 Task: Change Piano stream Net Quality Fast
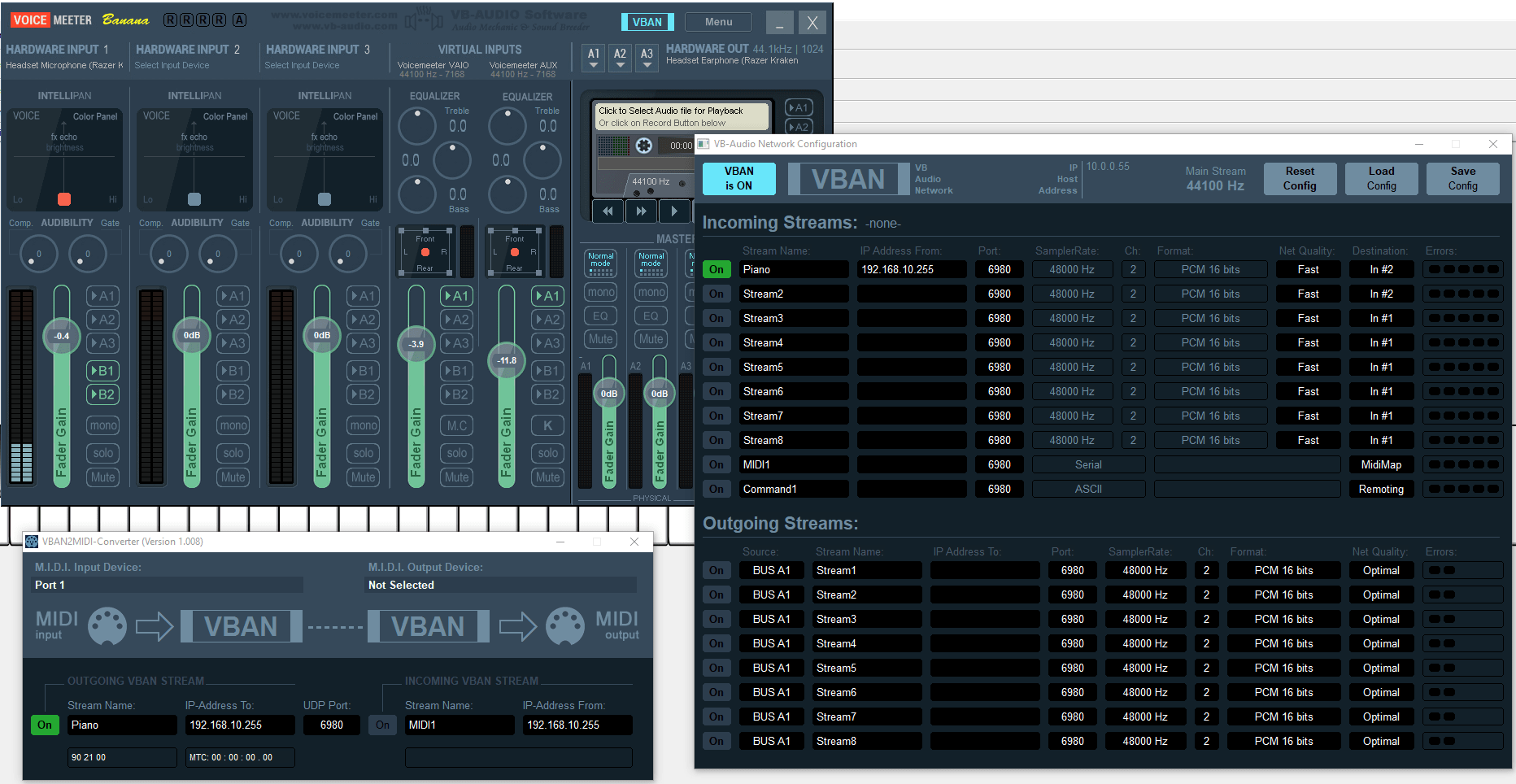pos(1309,269)
